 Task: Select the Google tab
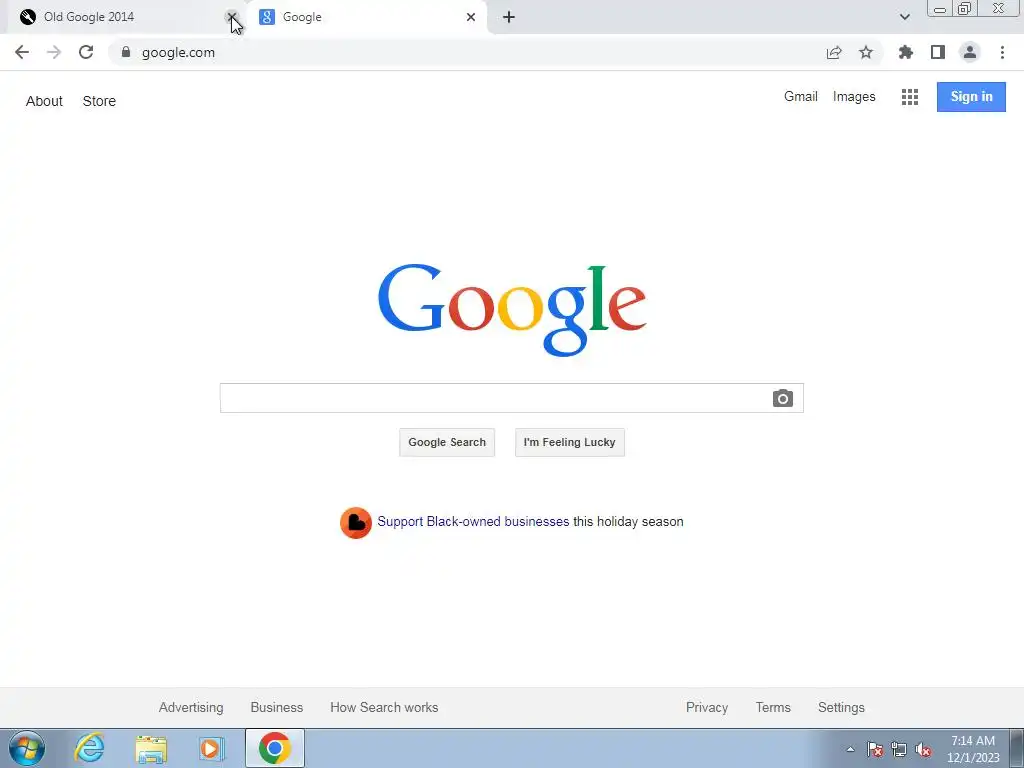point(366,17)
